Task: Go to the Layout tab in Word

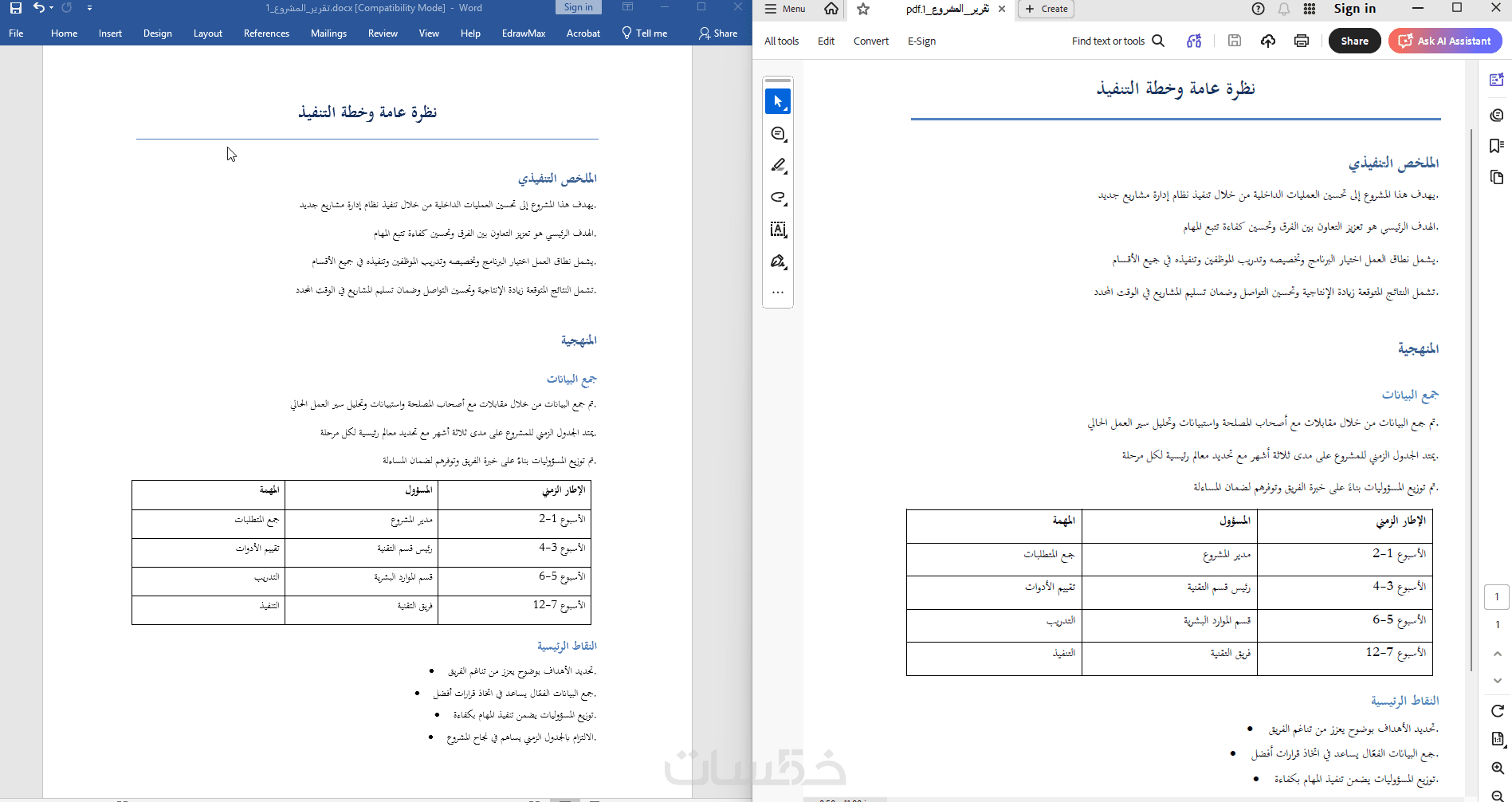Action: [x=208, y=33]
